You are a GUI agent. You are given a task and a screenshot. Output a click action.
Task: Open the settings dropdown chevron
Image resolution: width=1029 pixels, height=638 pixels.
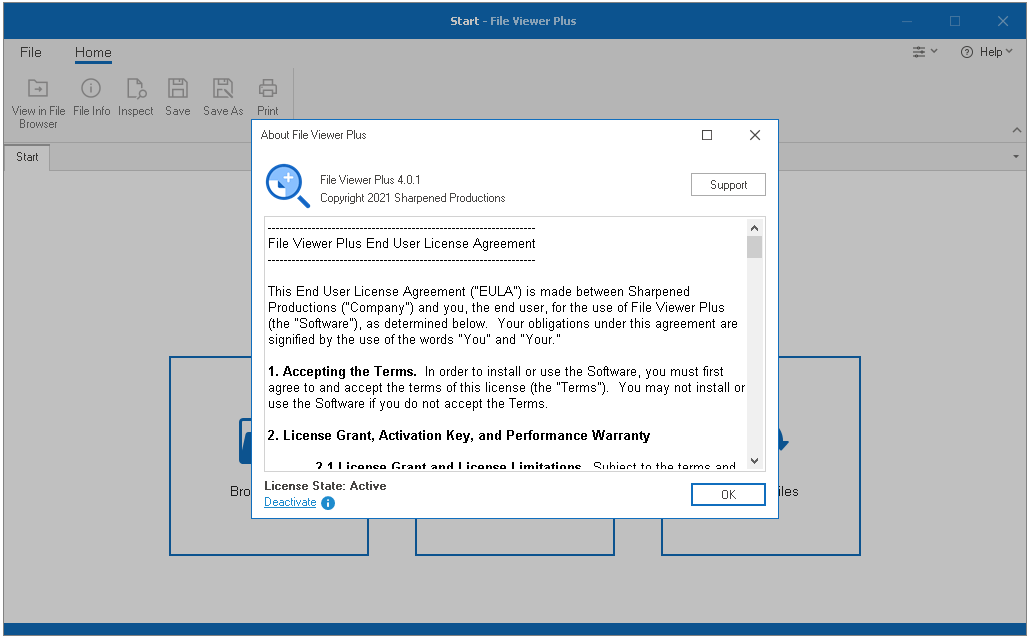point(932,51)
